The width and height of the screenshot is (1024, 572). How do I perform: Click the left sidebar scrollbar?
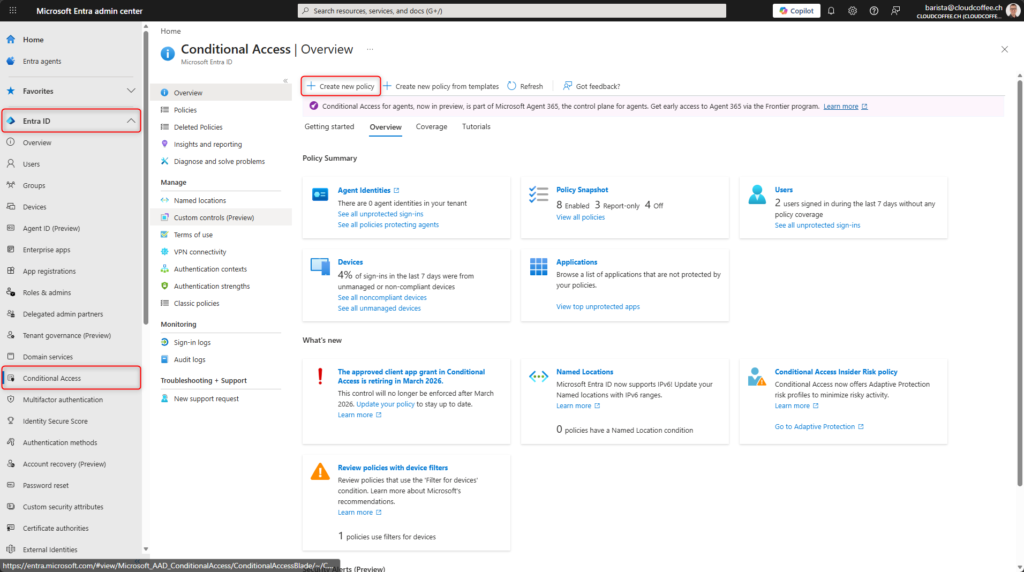[146, 176]
